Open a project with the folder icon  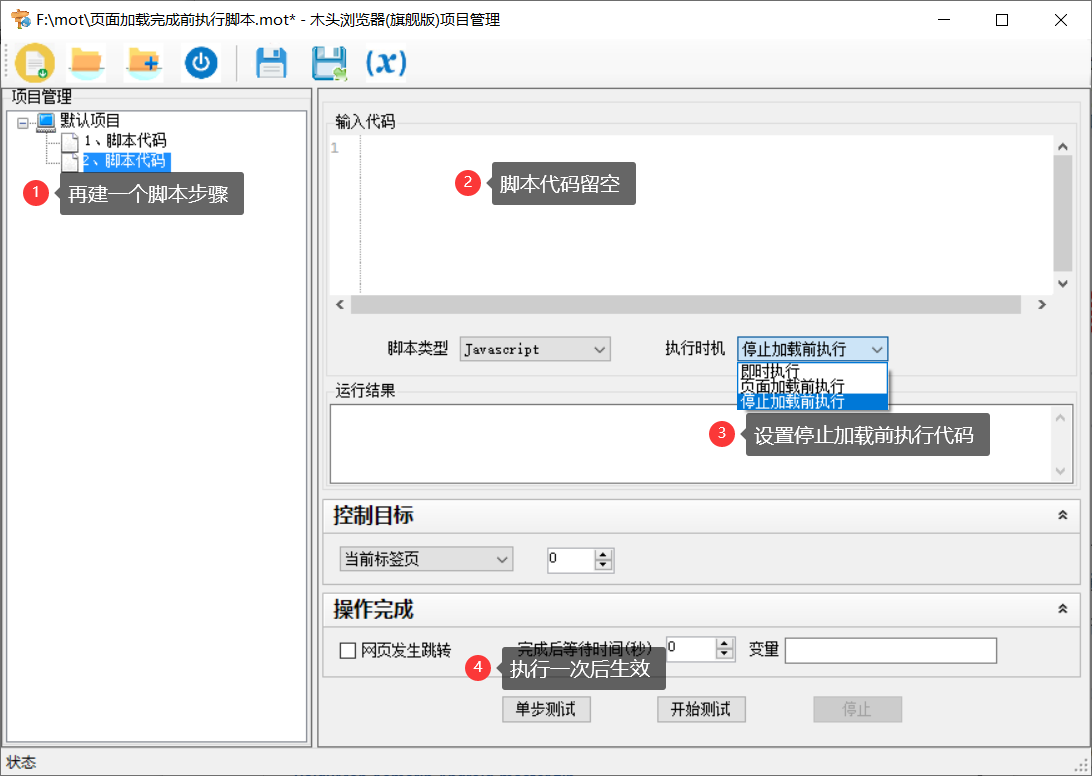(87, 63)
